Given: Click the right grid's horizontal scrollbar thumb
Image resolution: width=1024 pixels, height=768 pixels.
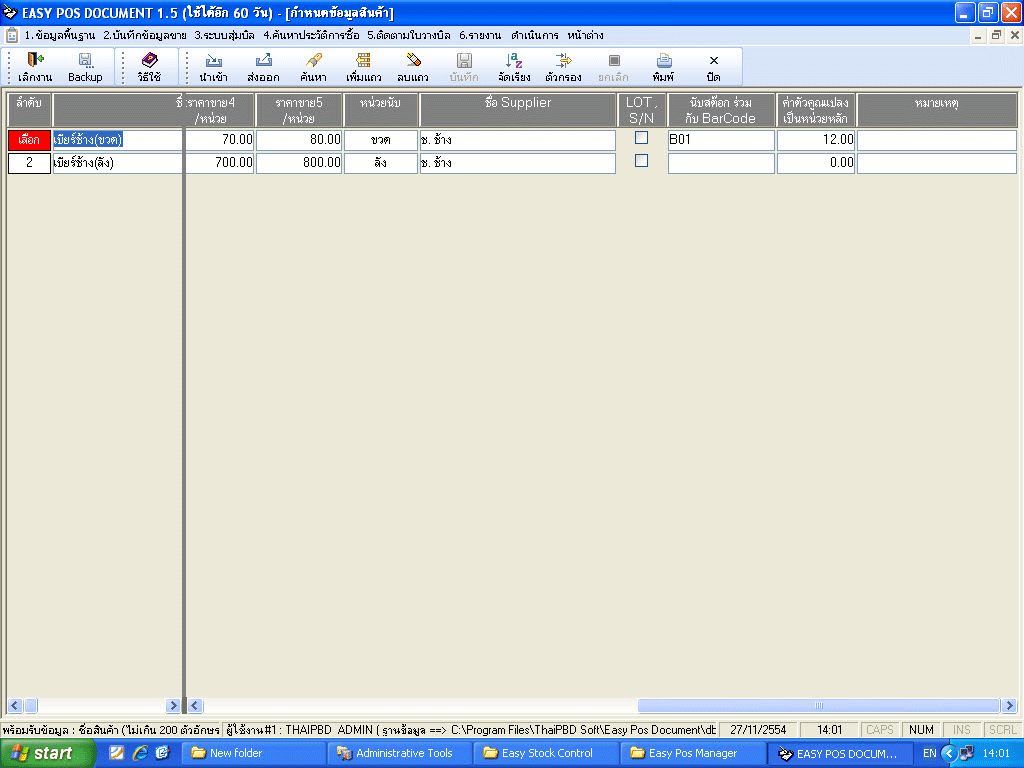Looking at the screenshot, I should coord(818,705).
